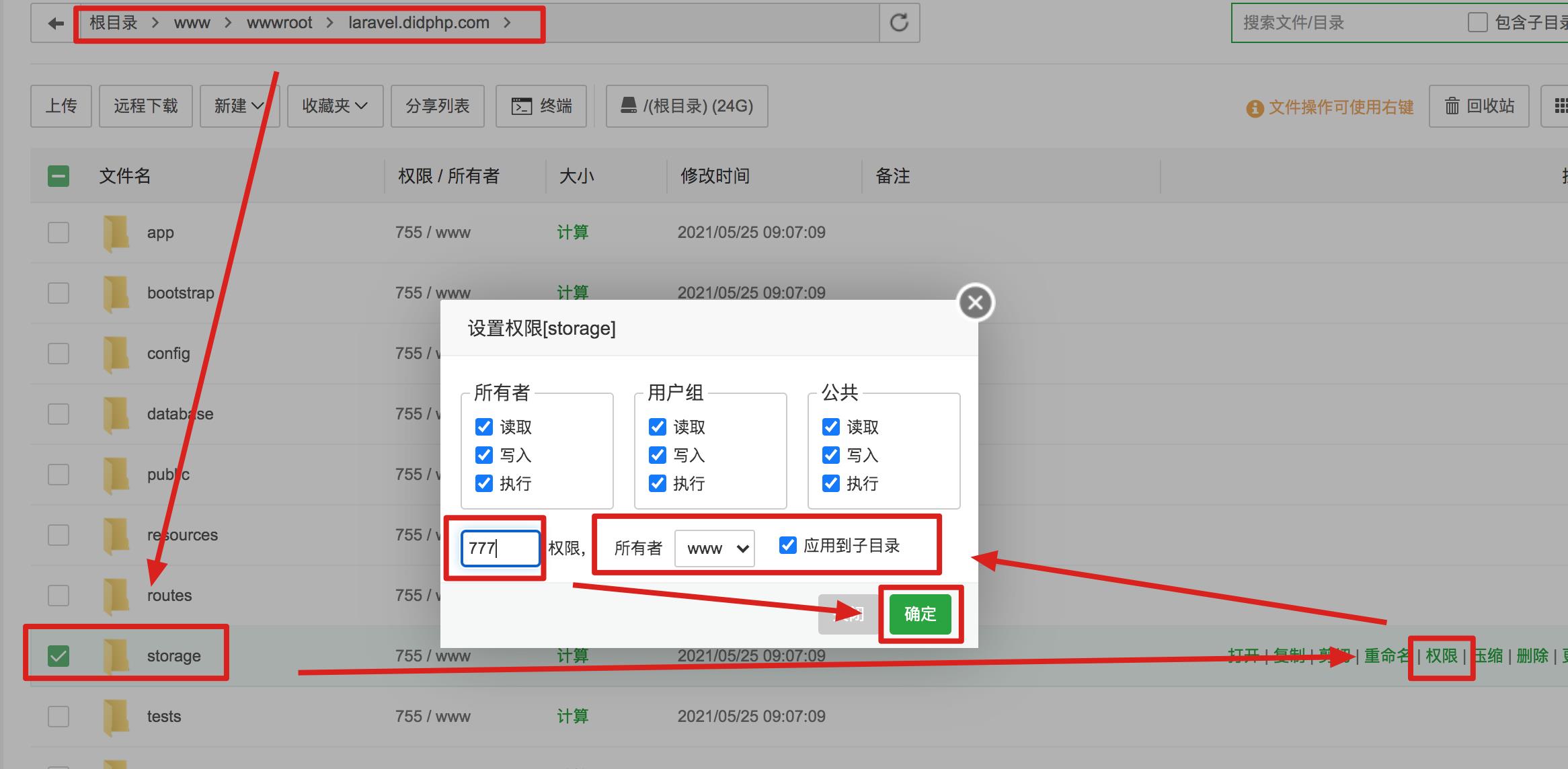Click the database folder icon

point(116,414)
